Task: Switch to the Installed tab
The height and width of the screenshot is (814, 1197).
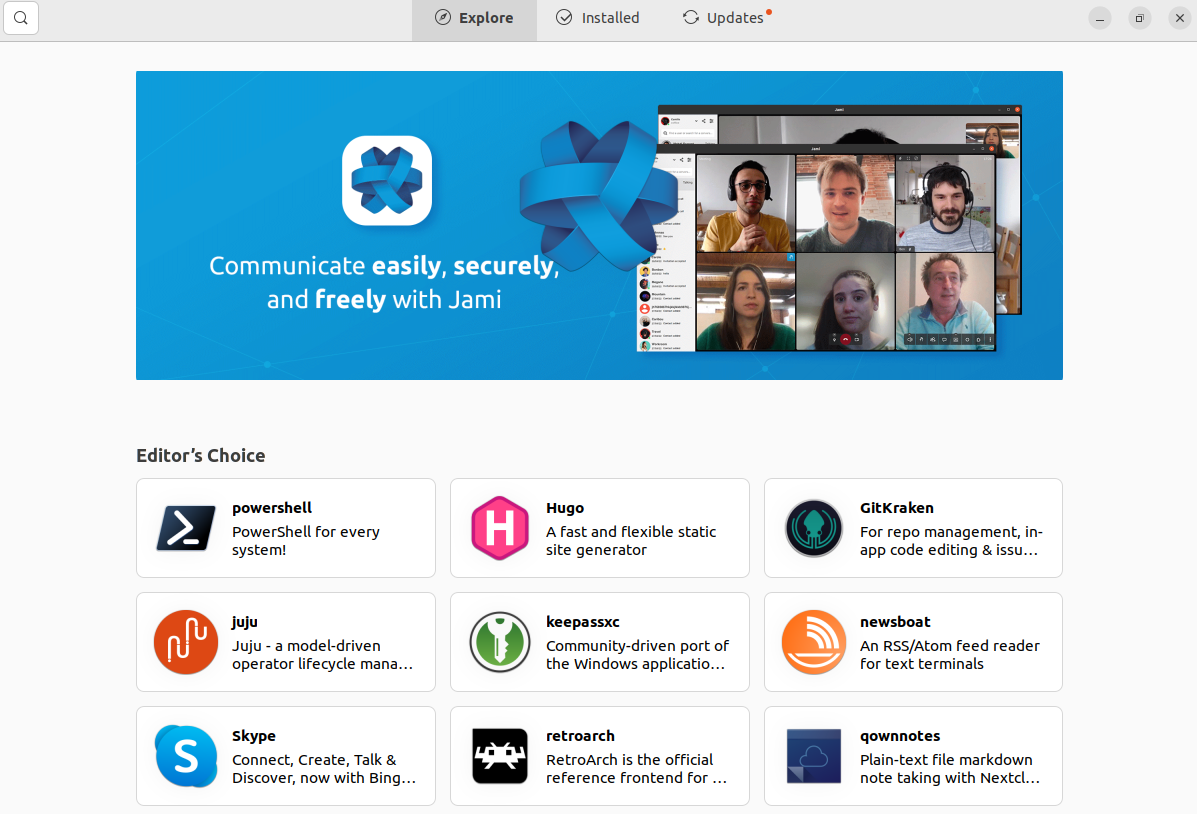Action: (x=598, y=18)
